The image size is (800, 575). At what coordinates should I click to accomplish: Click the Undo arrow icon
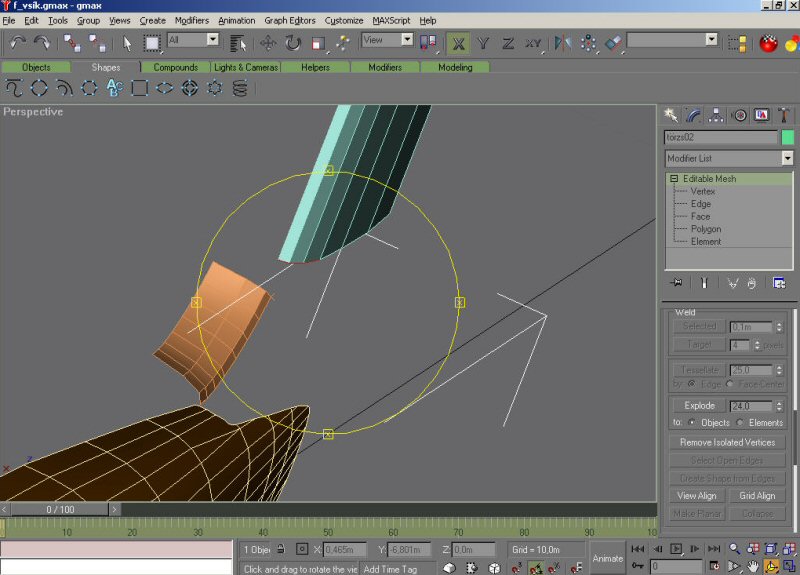17,42
